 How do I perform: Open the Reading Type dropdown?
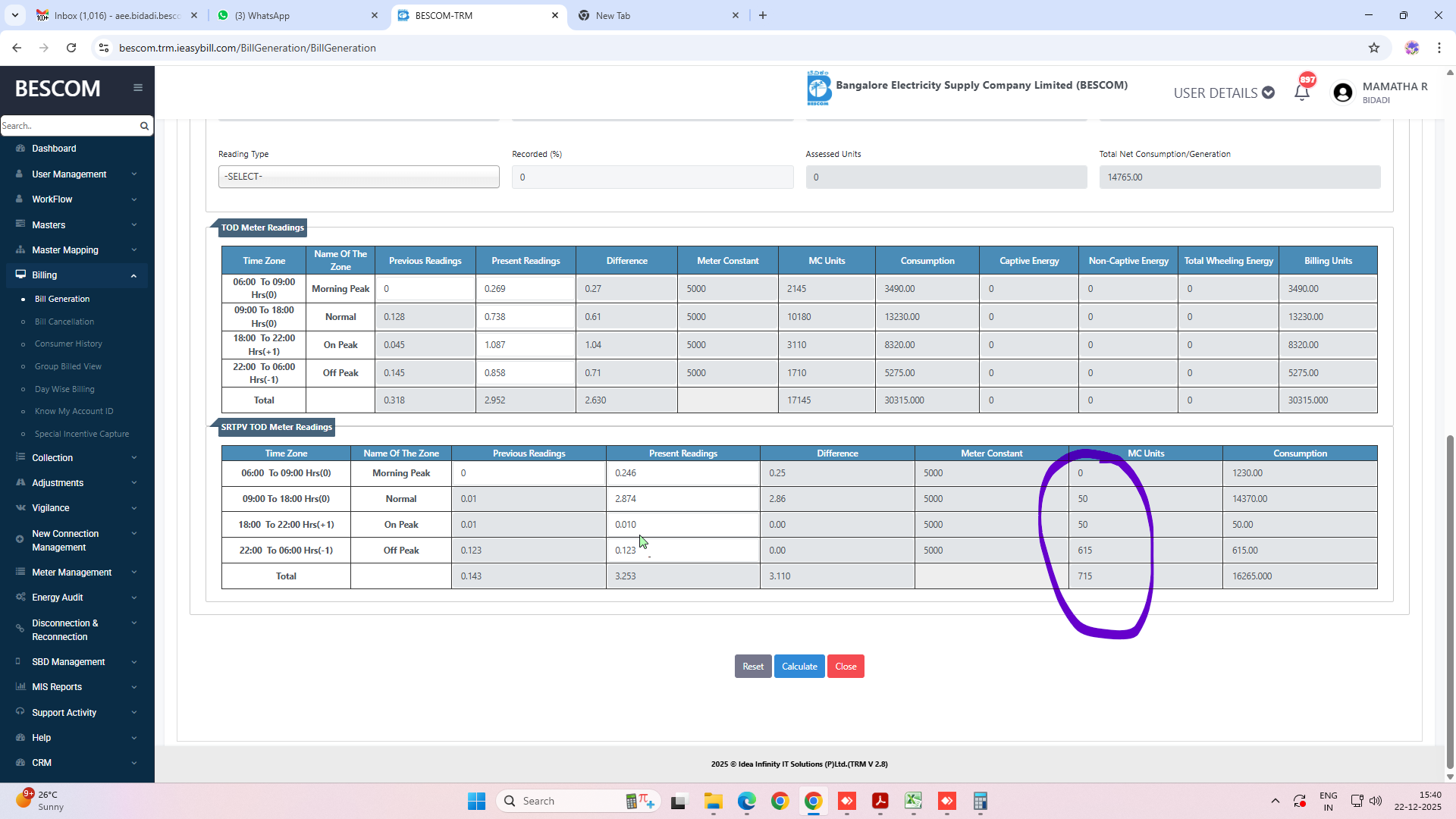pos(358,177)
